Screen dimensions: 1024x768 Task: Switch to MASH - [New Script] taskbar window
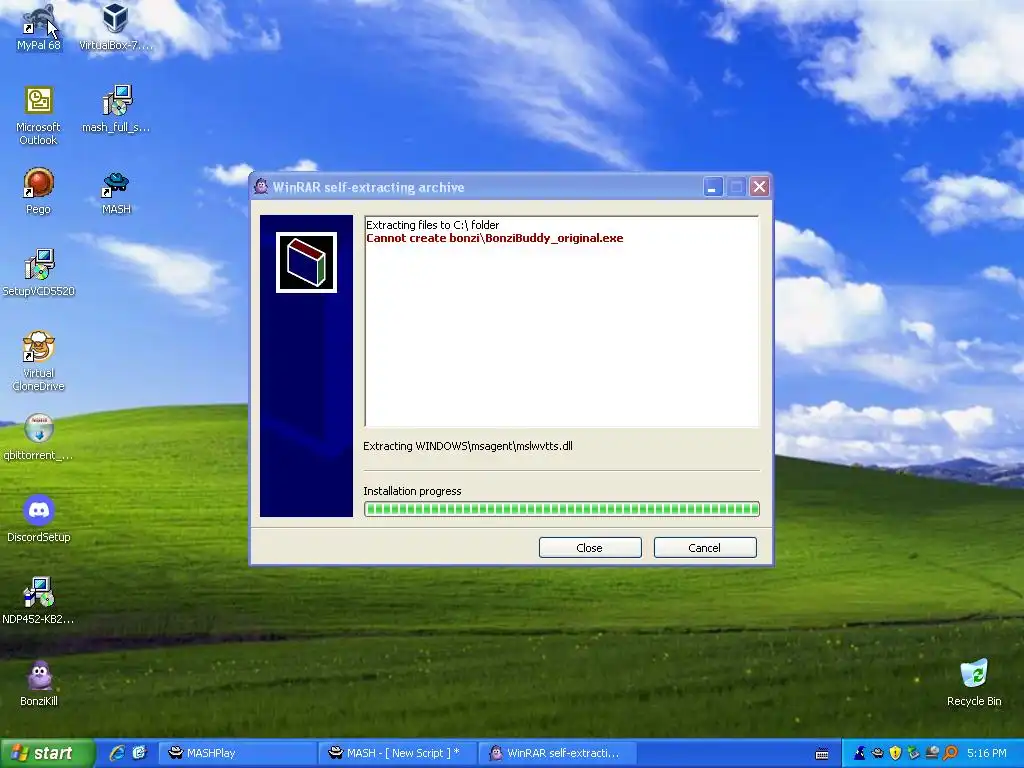[x=397, y=753]
